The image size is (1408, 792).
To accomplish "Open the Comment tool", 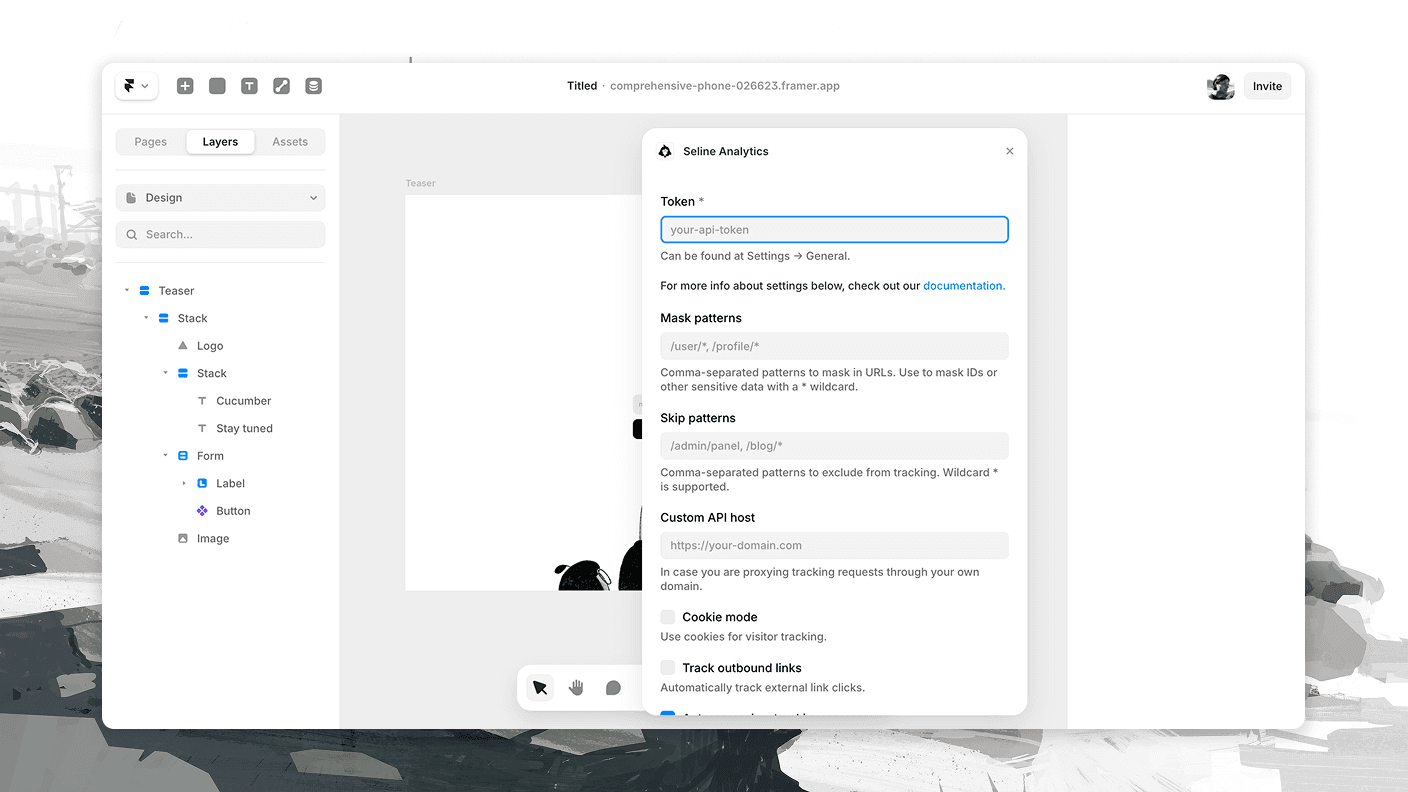I will pyautogui.click(x=613, y=688).
